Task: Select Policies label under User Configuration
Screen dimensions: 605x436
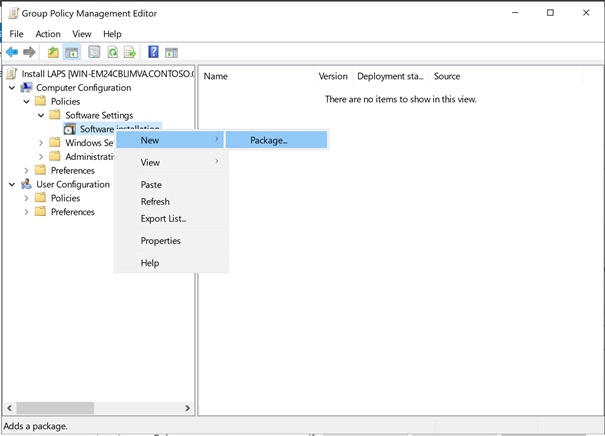Action: pos(66,198)
